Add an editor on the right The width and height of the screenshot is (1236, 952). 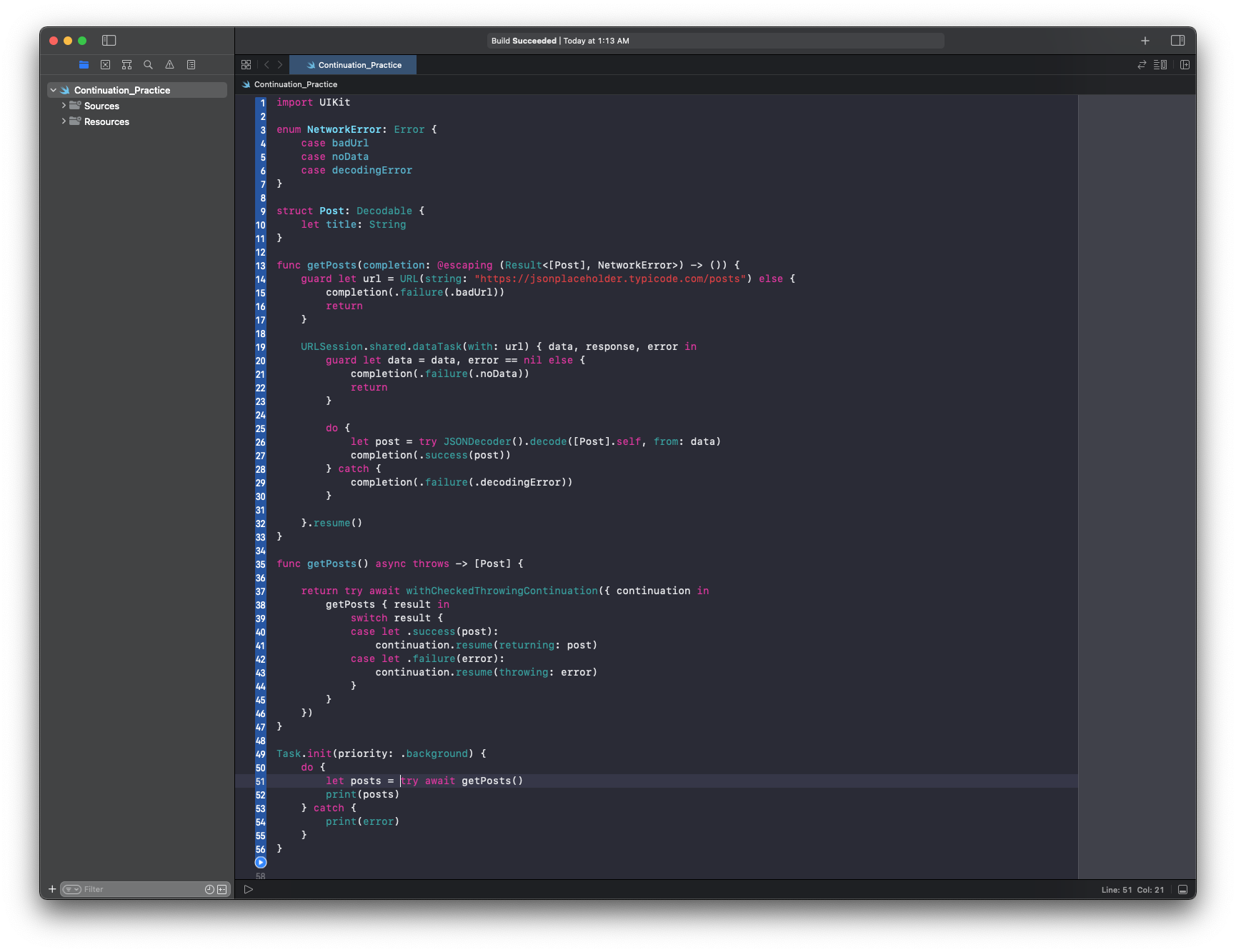(1185, 64)
